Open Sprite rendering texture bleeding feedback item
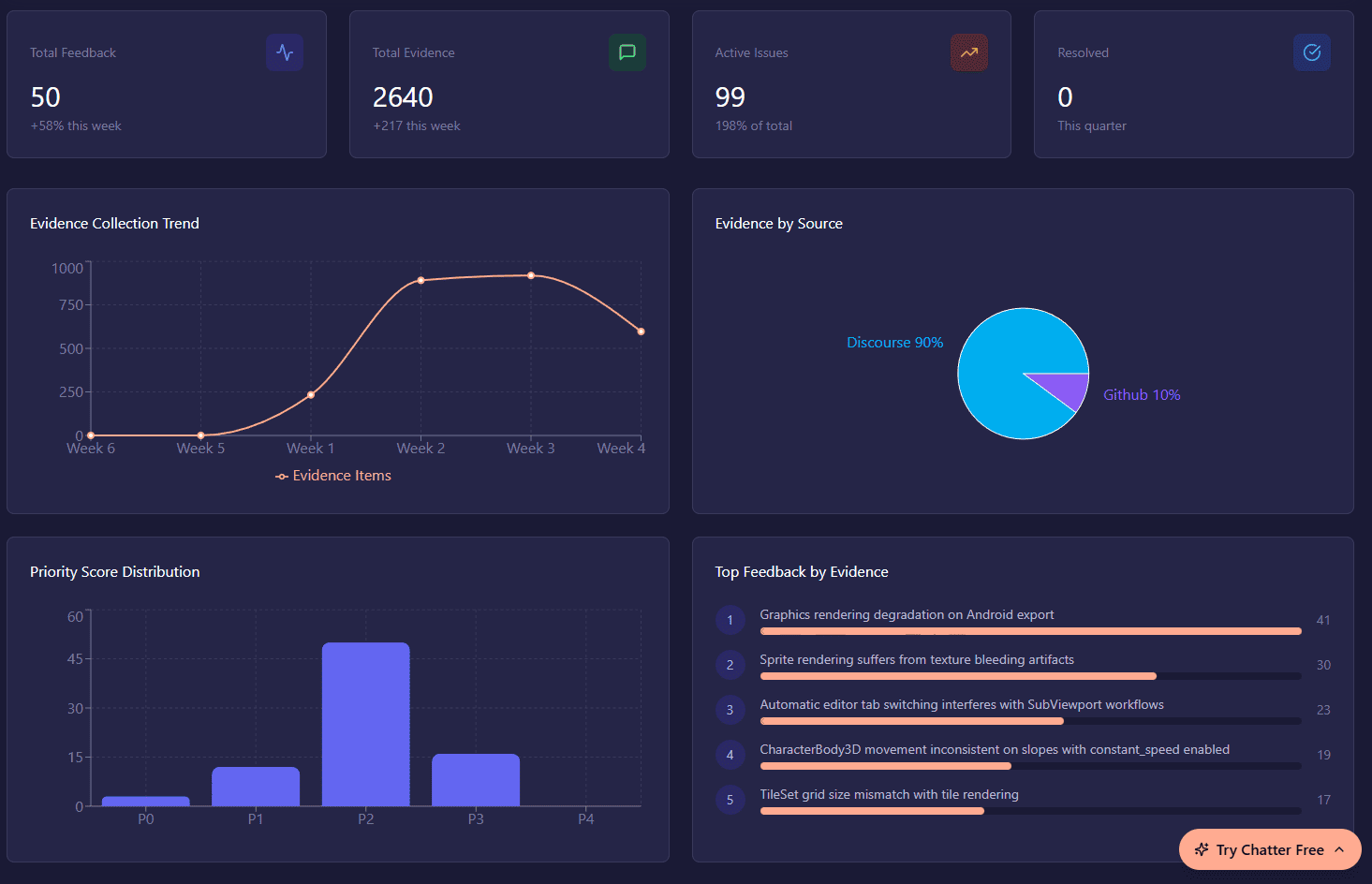 point(916,659)
